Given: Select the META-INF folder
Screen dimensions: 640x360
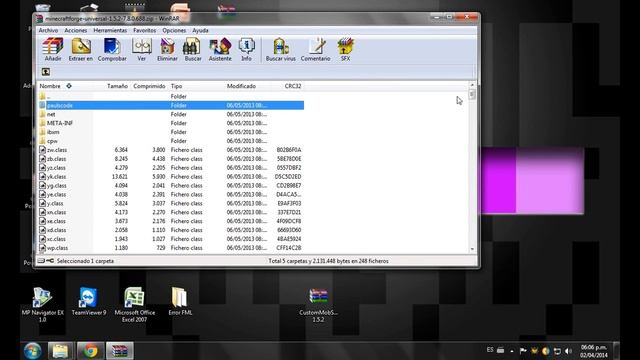Looking at the screenshot, I should pyautogui.click(x=171, y=123).
